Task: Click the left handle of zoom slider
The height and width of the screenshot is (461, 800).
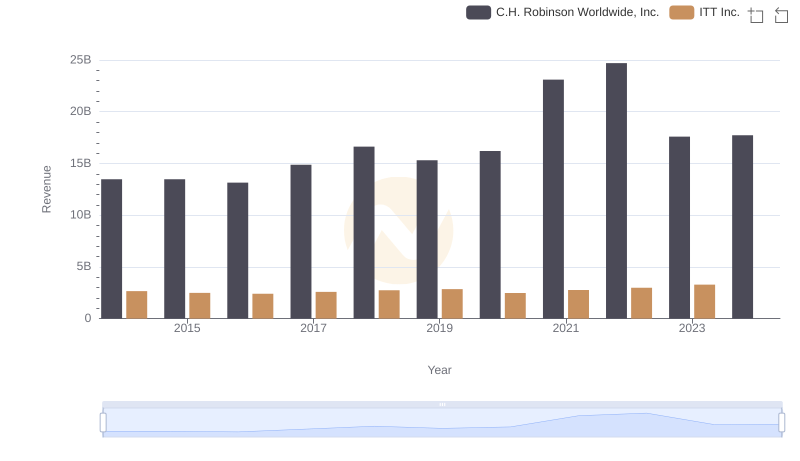Action: pyautogui.click(x=103, y=423)
